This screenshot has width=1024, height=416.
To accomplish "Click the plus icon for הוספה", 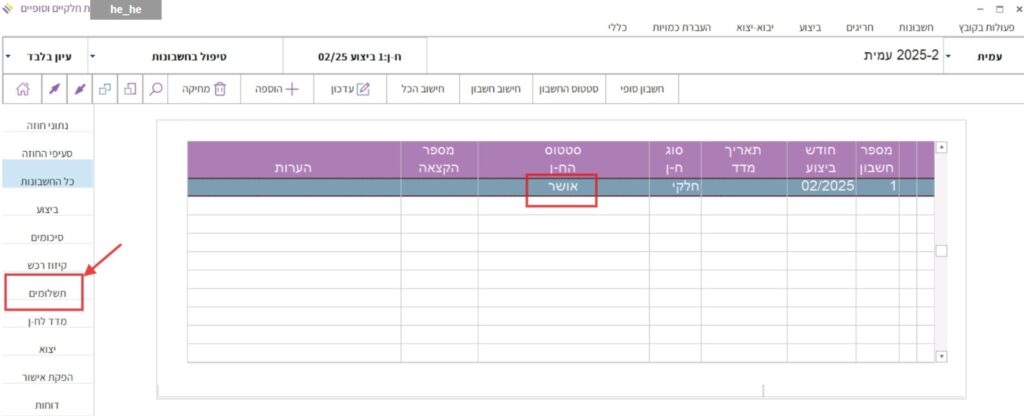I will pos(292,89).
